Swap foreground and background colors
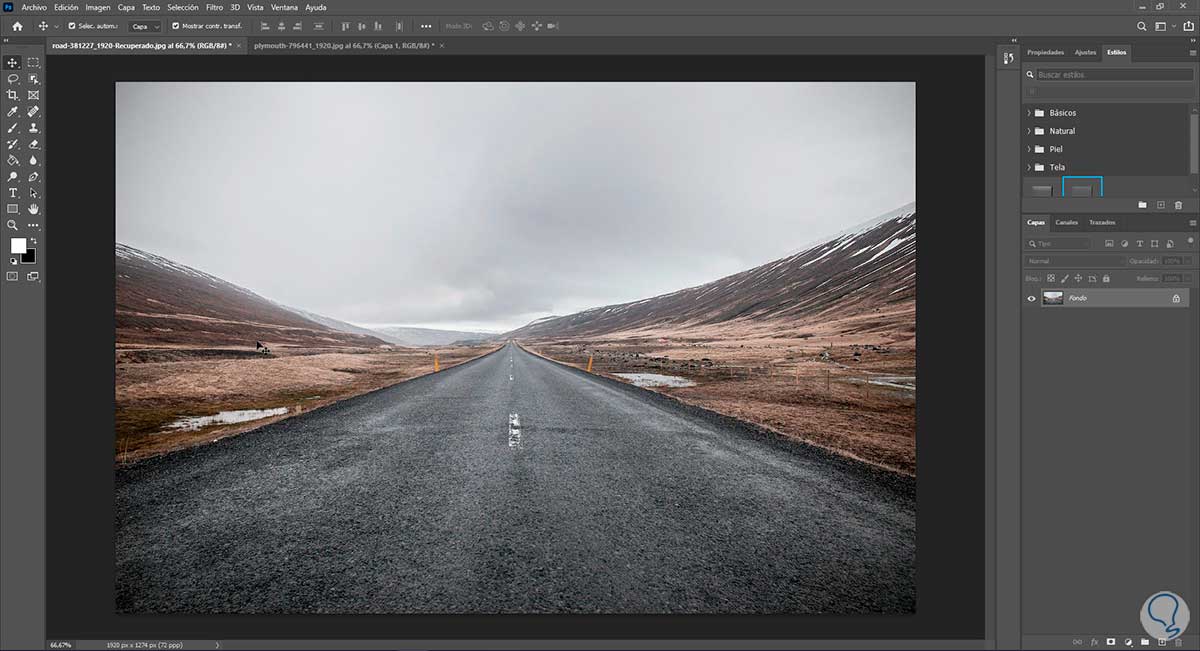The height and width of the screenshot is (651, 1200). 33,240
